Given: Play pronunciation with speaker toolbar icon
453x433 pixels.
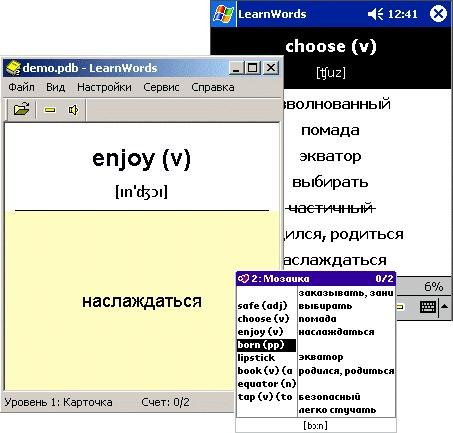Looking at the screenshot, I should click(73, 110).
